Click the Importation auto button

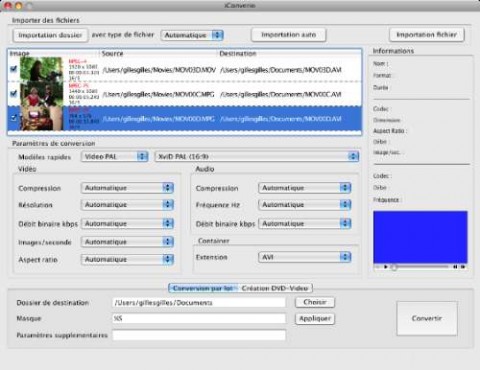288,35
